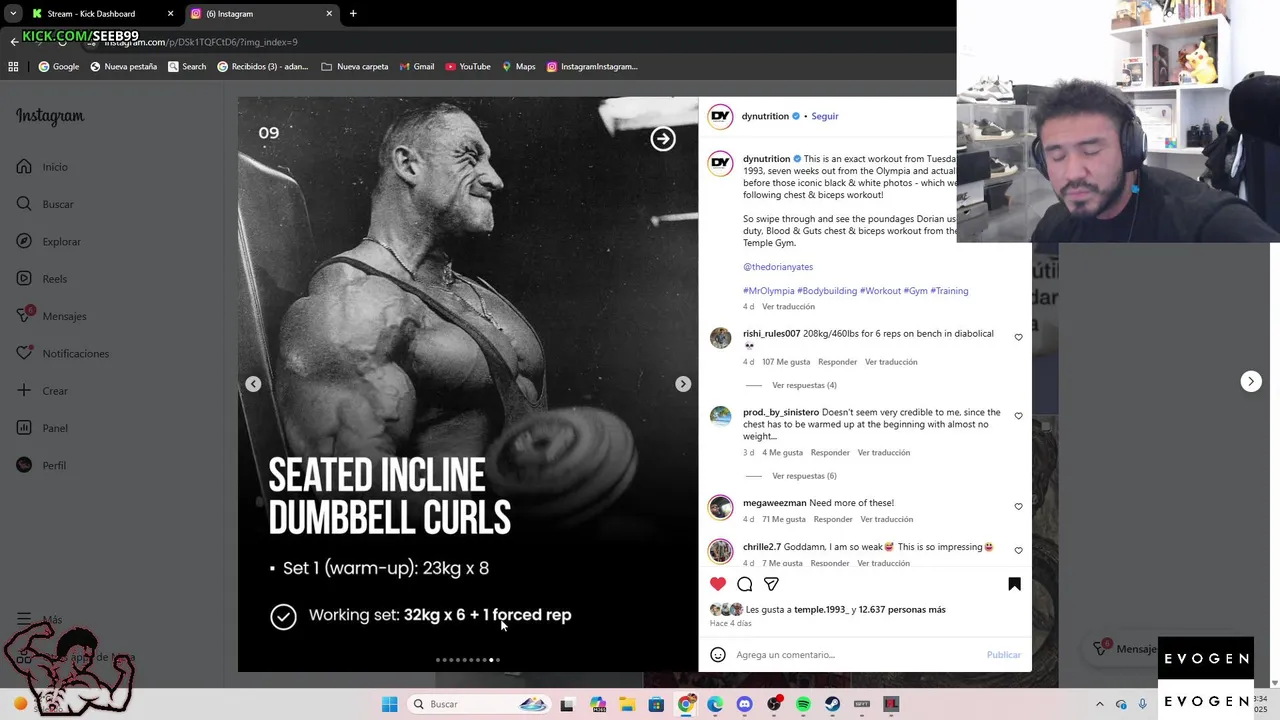
Task: Like chrille2.7's comment
Action: coord(1019,551)
